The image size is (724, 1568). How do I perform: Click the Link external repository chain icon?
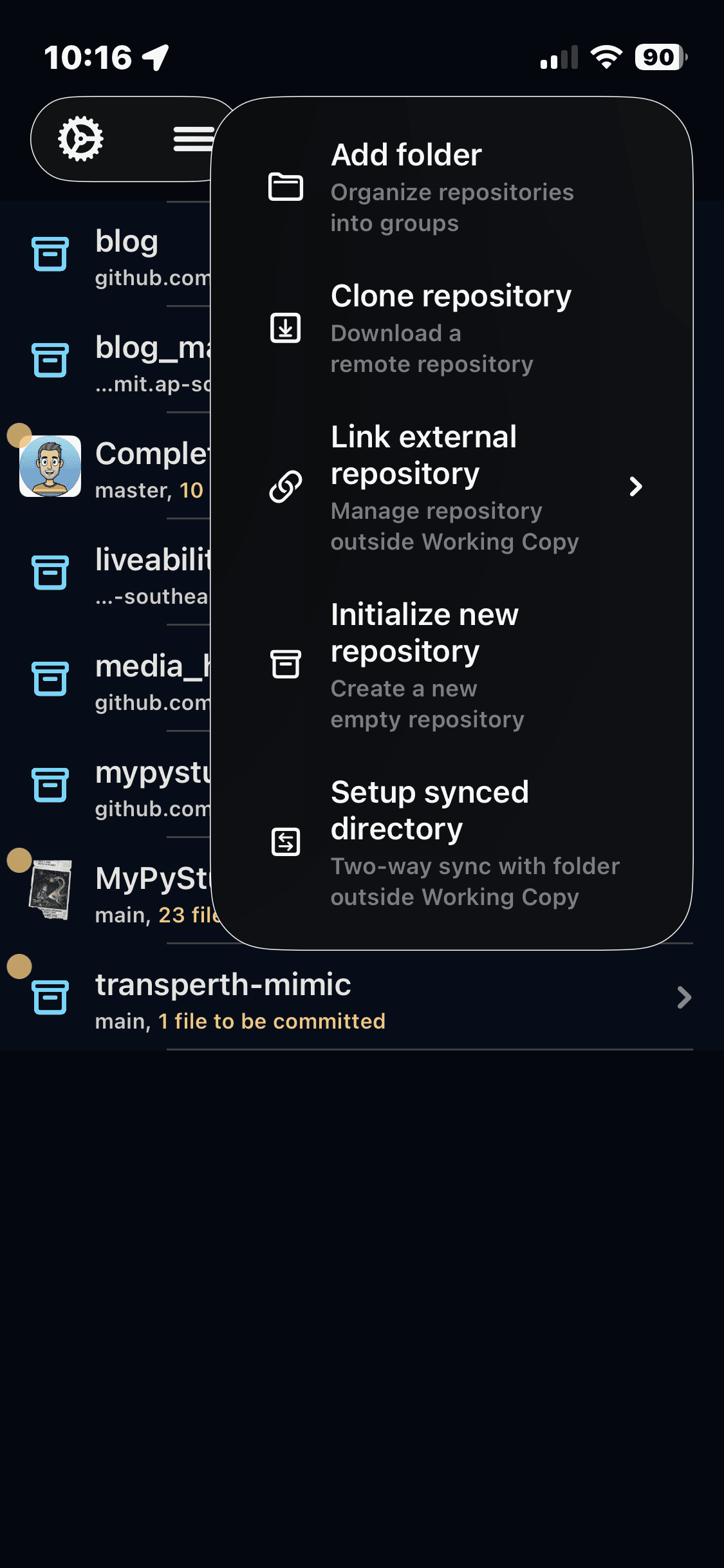point(286,487)
